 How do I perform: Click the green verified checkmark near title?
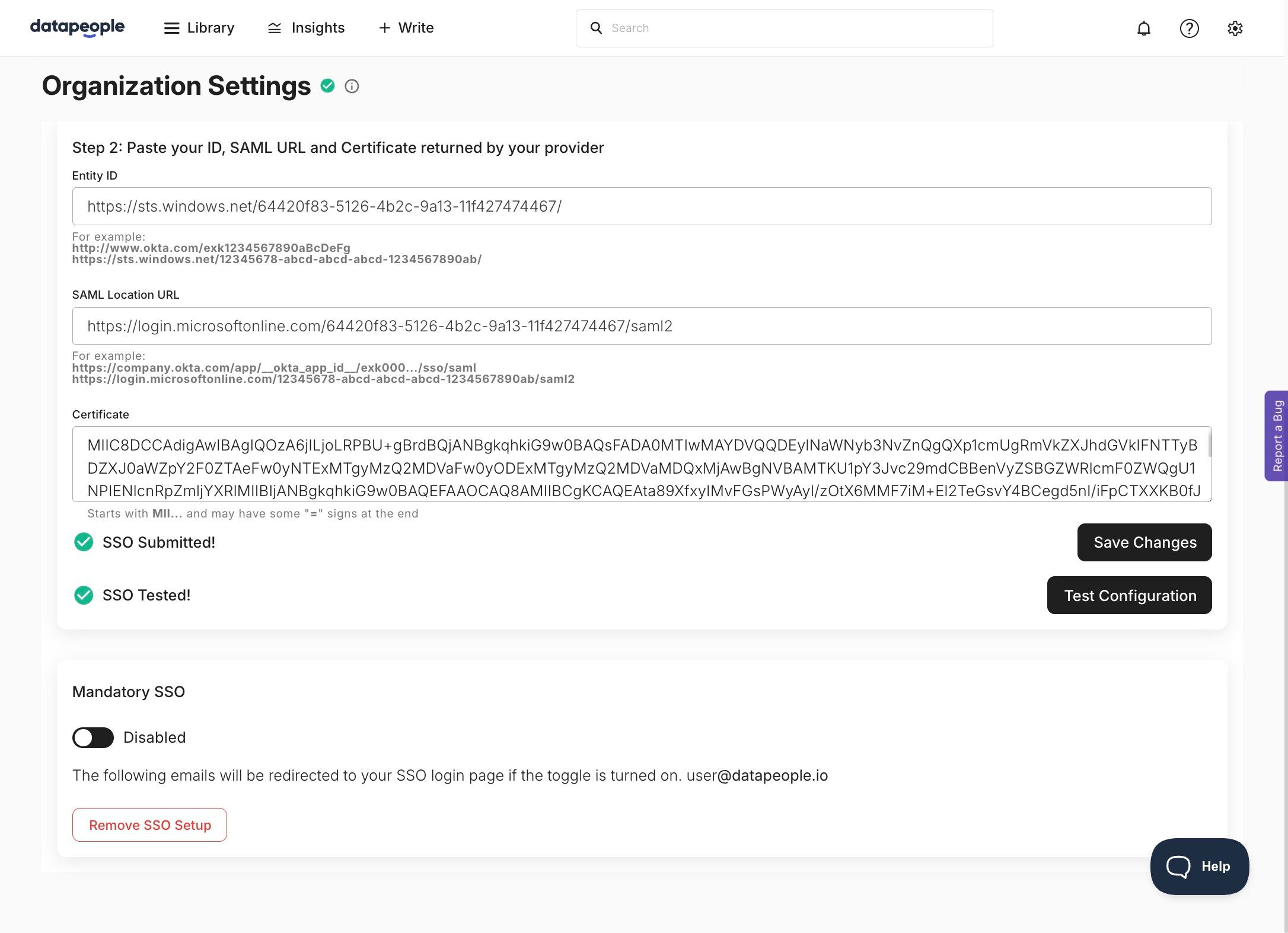click(327, 86)
